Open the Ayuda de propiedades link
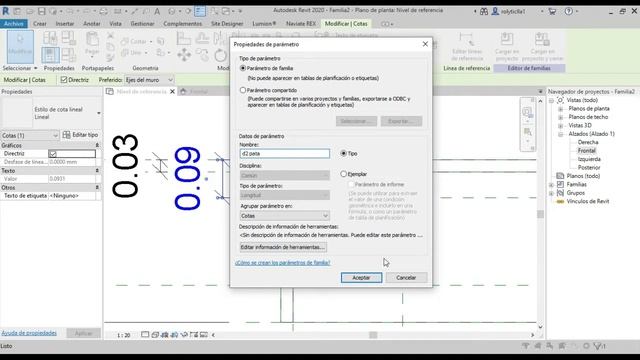This screenshot has height=360, width=640. tap(29, 333)
